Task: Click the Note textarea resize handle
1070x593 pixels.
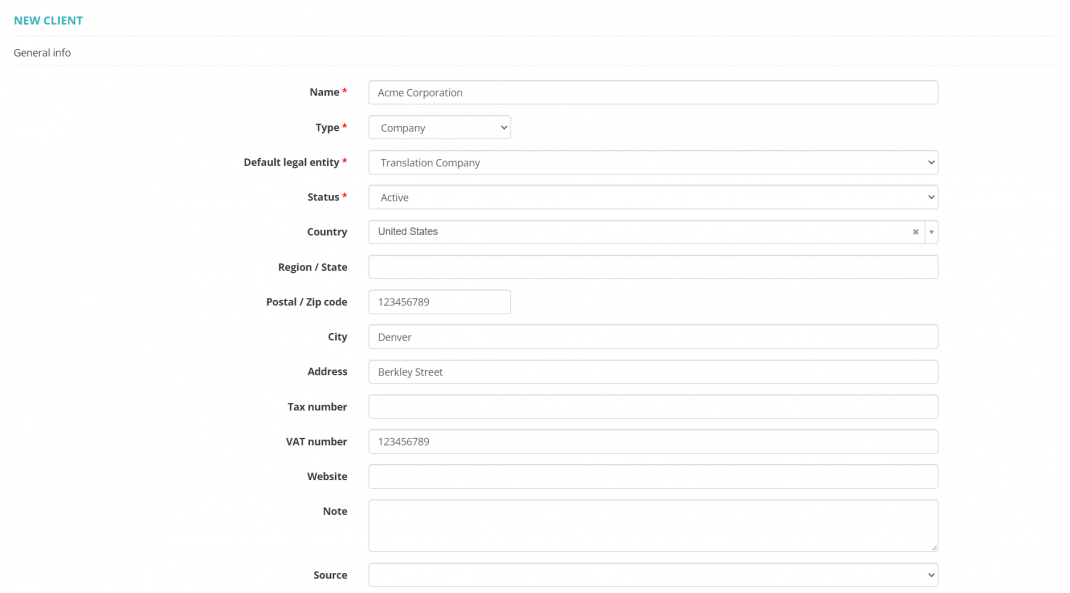Action: (x=934, y=547)
